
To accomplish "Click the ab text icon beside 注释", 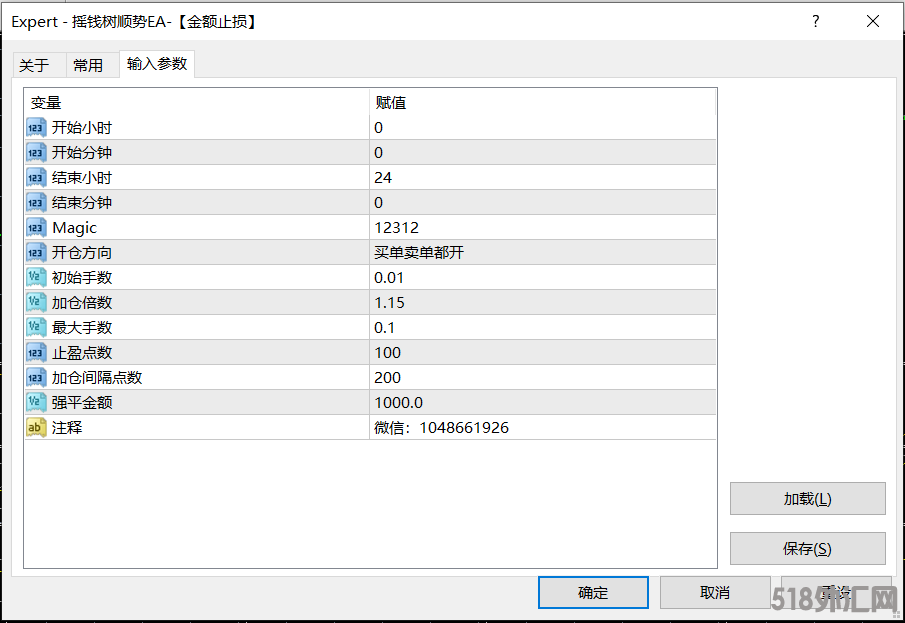I will point(35,427).
